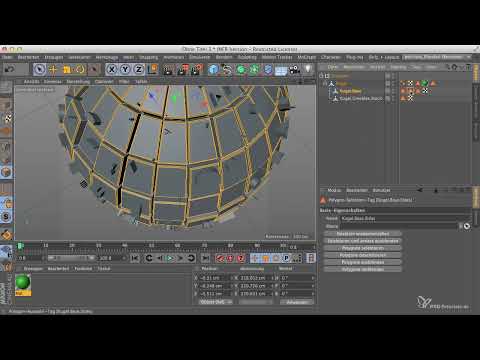Open the Layout dropdown at top right

pos(437,57)
